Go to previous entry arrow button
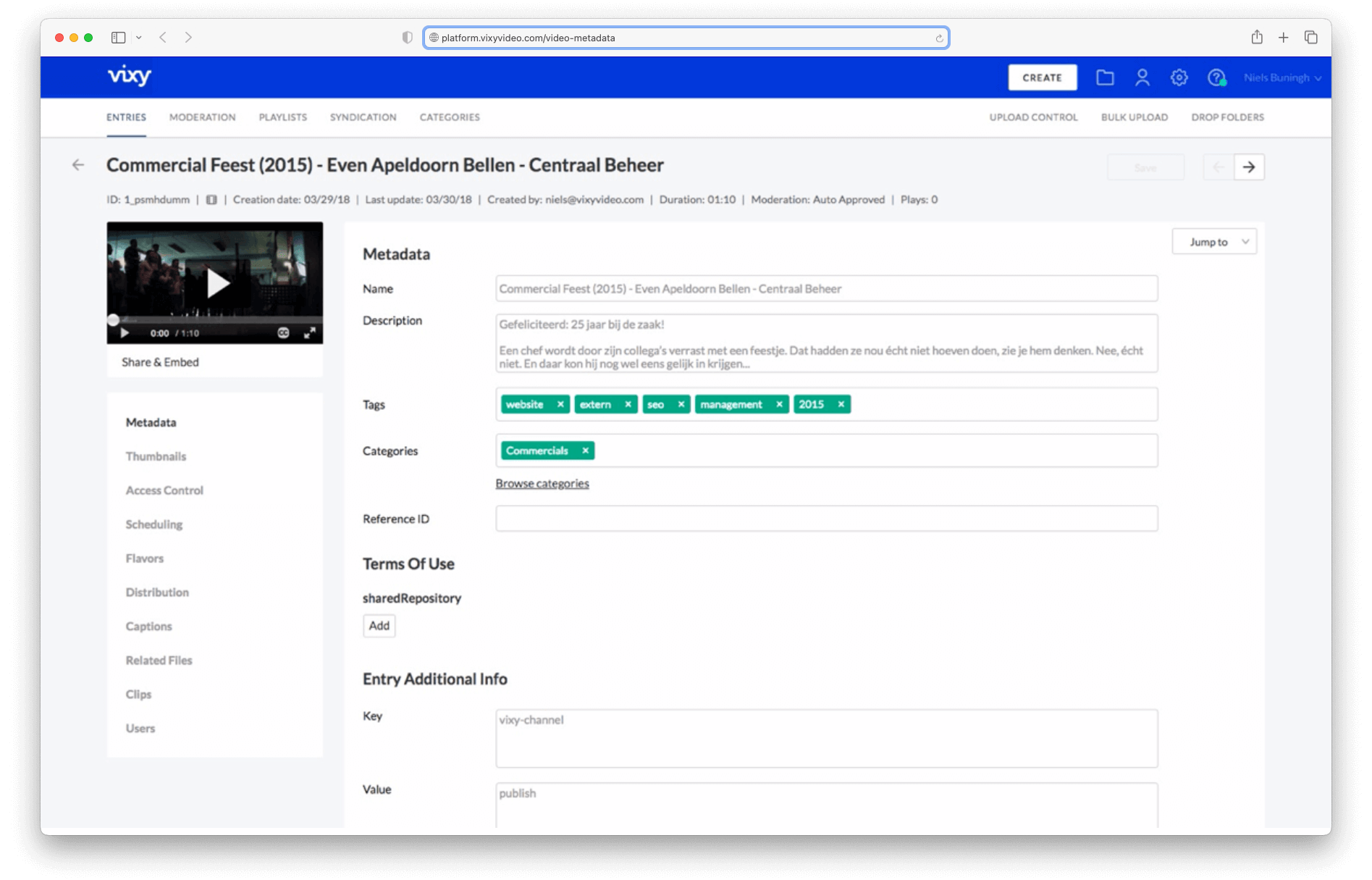Screen dimensions: 1372x880 pyautogui.click(x=1219, y=167)
